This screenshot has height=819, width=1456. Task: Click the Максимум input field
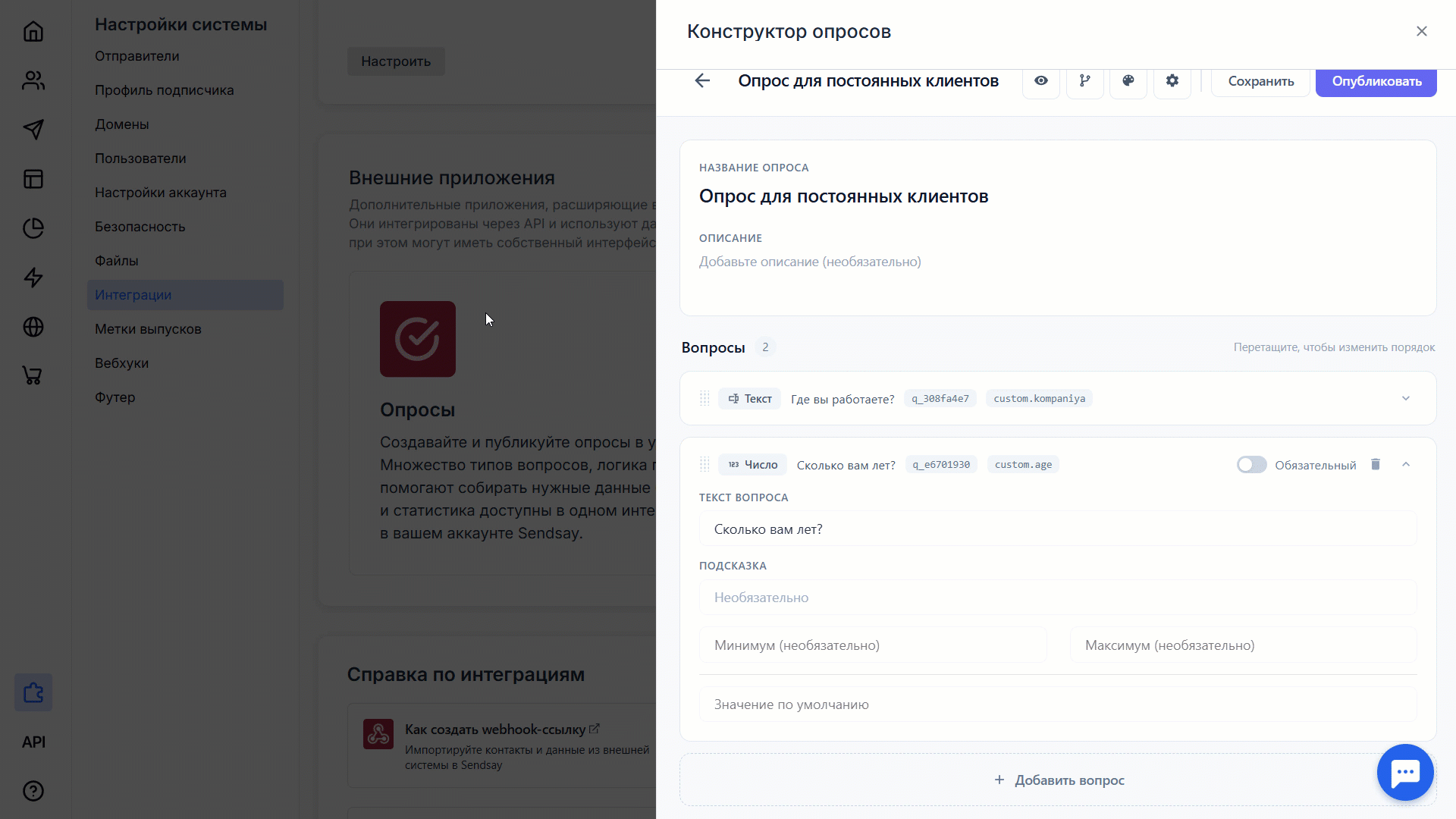pos(1244,645)
